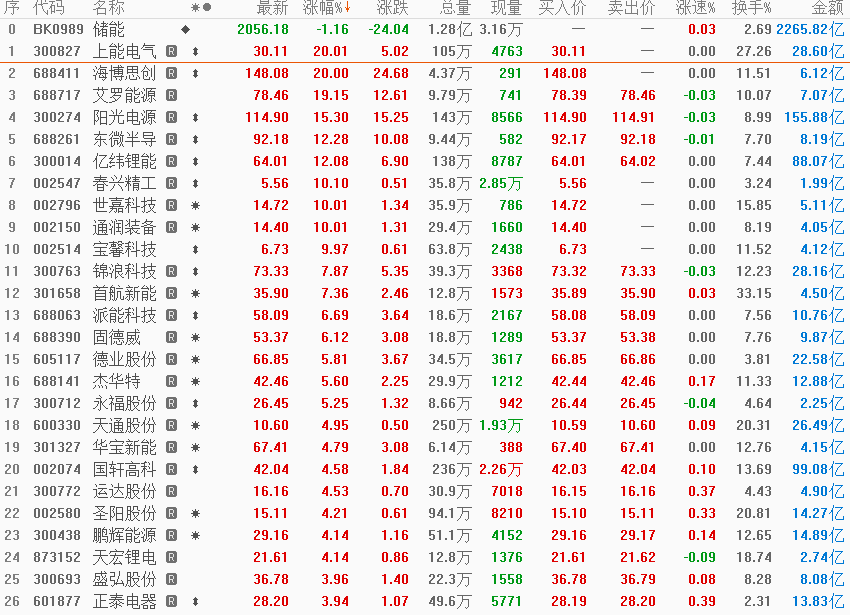Click the R badge beside 锦浪科技
The width and height of the screenshot is (850, 615).
click(x=172, y=271)
